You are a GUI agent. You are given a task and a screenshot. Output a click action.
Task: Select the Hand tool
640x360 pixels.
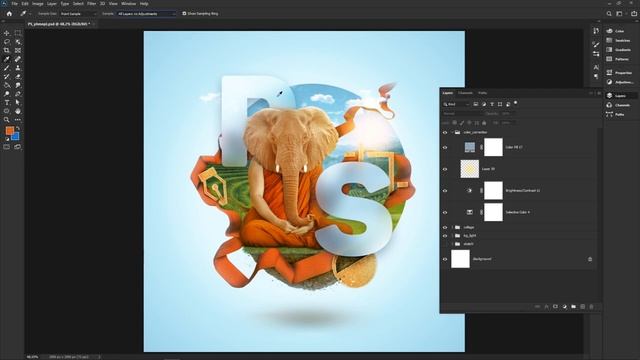pos(18,111)
